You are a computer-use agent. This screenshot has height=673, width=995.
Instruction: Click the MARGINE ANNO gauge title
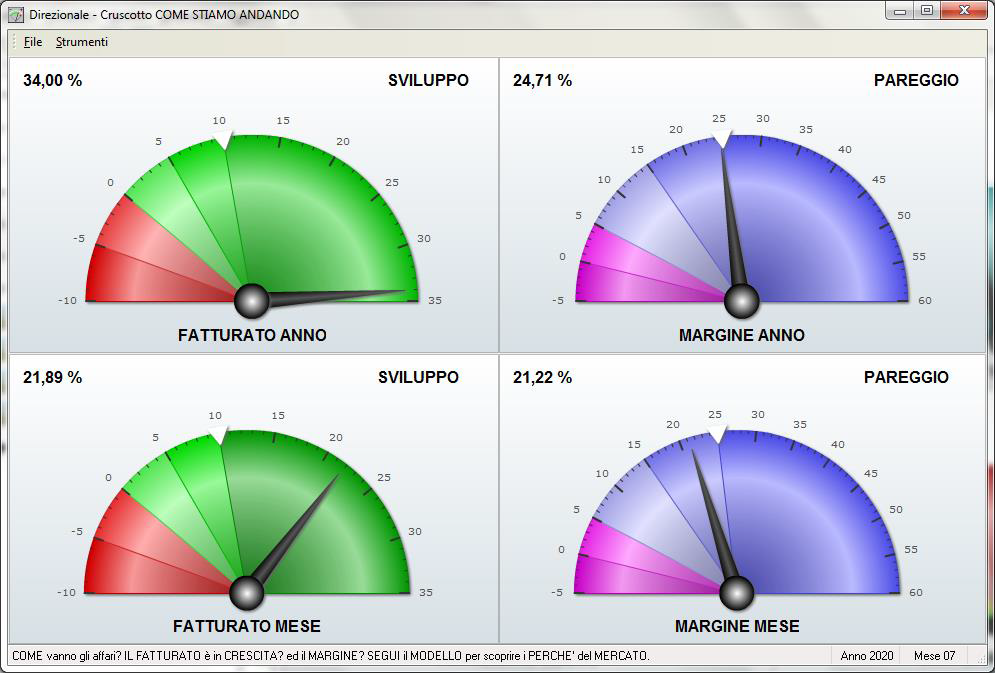tap(742, 335)
